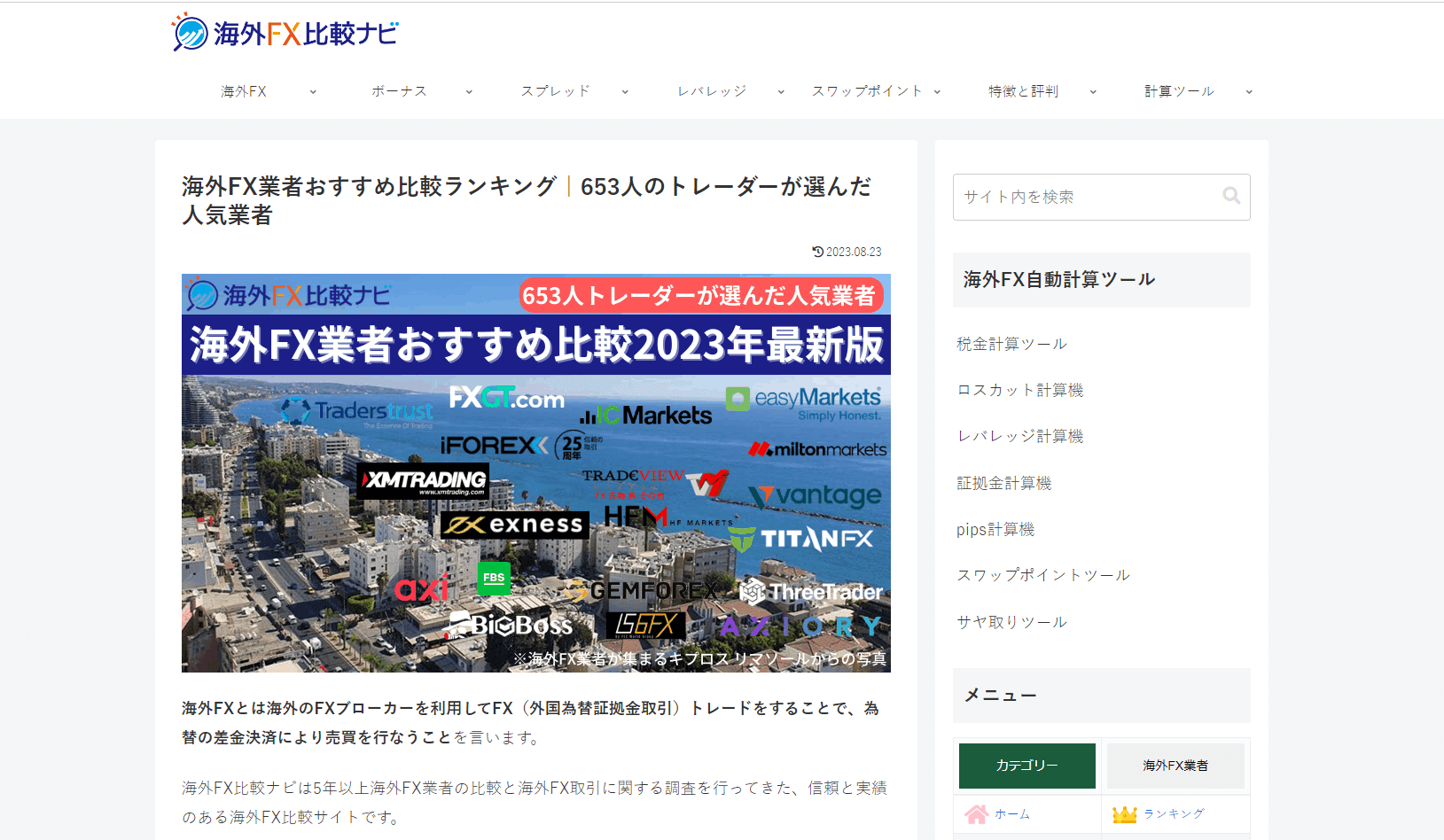Click the ランキング menu link

(1174, 814)
